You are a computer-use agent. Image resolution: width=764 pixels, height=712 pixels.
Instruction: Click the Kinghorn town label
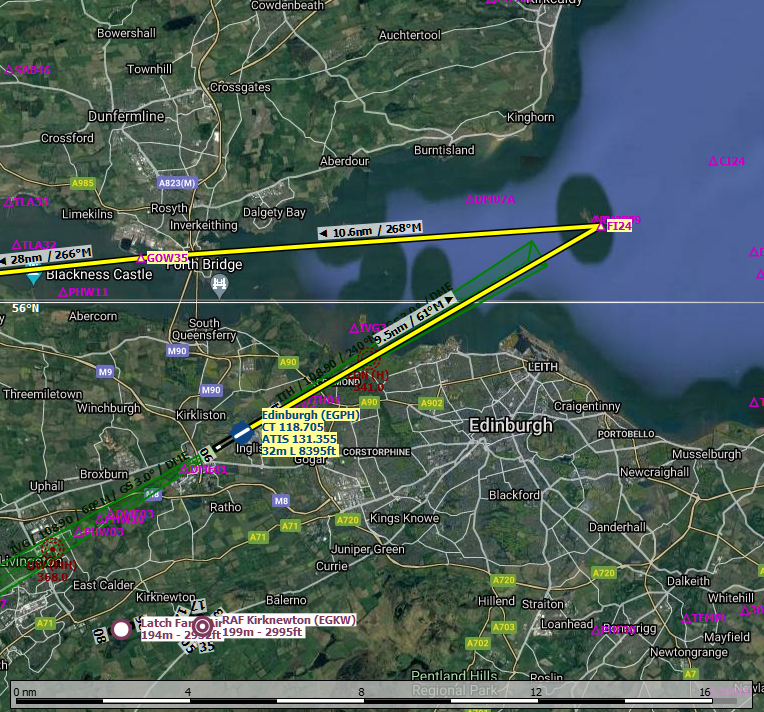click(x=531, y=117)
